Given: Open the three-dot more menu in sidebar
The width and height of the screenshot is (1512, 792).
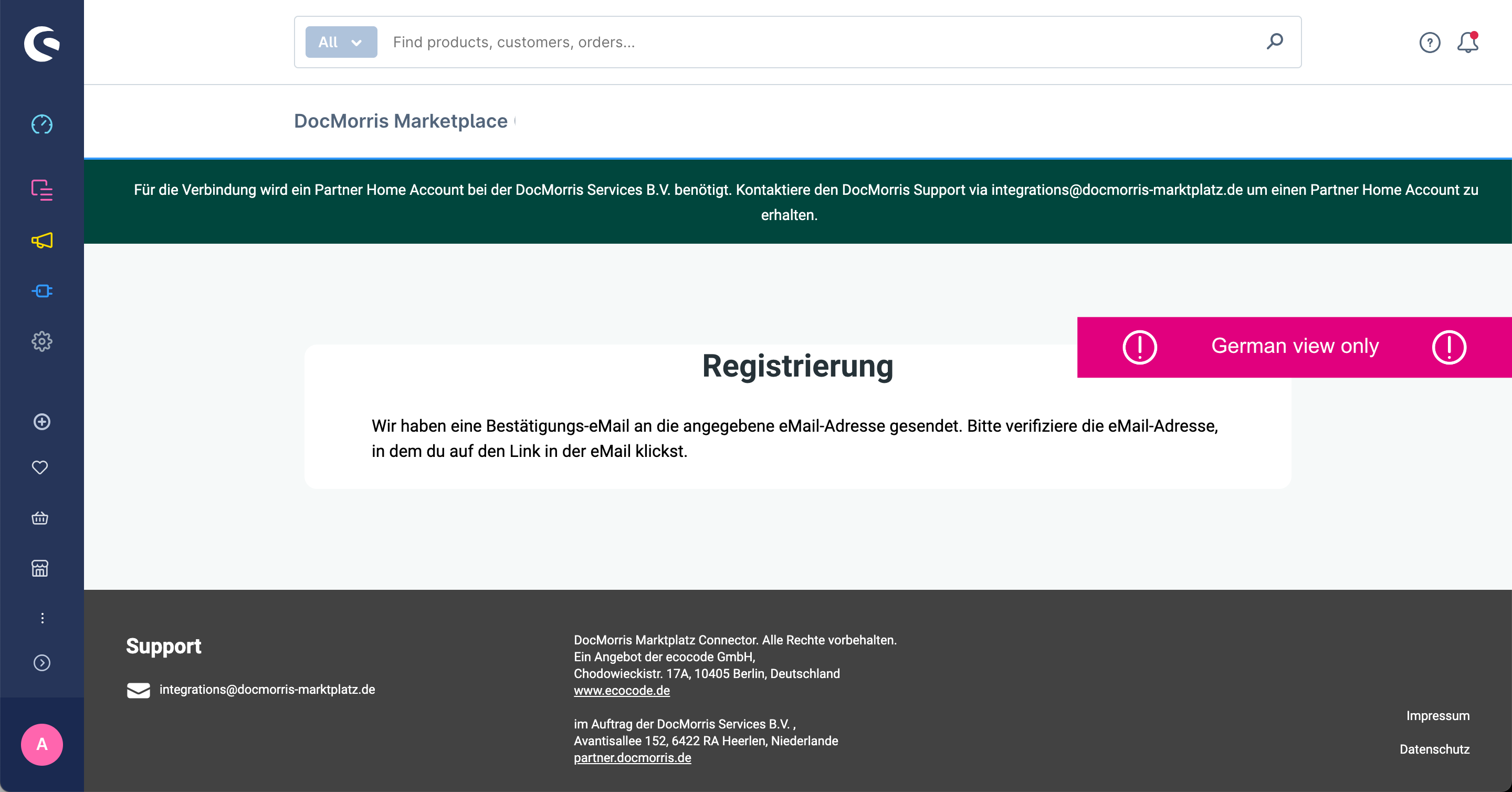Looking at the screenshot, I should [x=42, y=618].
